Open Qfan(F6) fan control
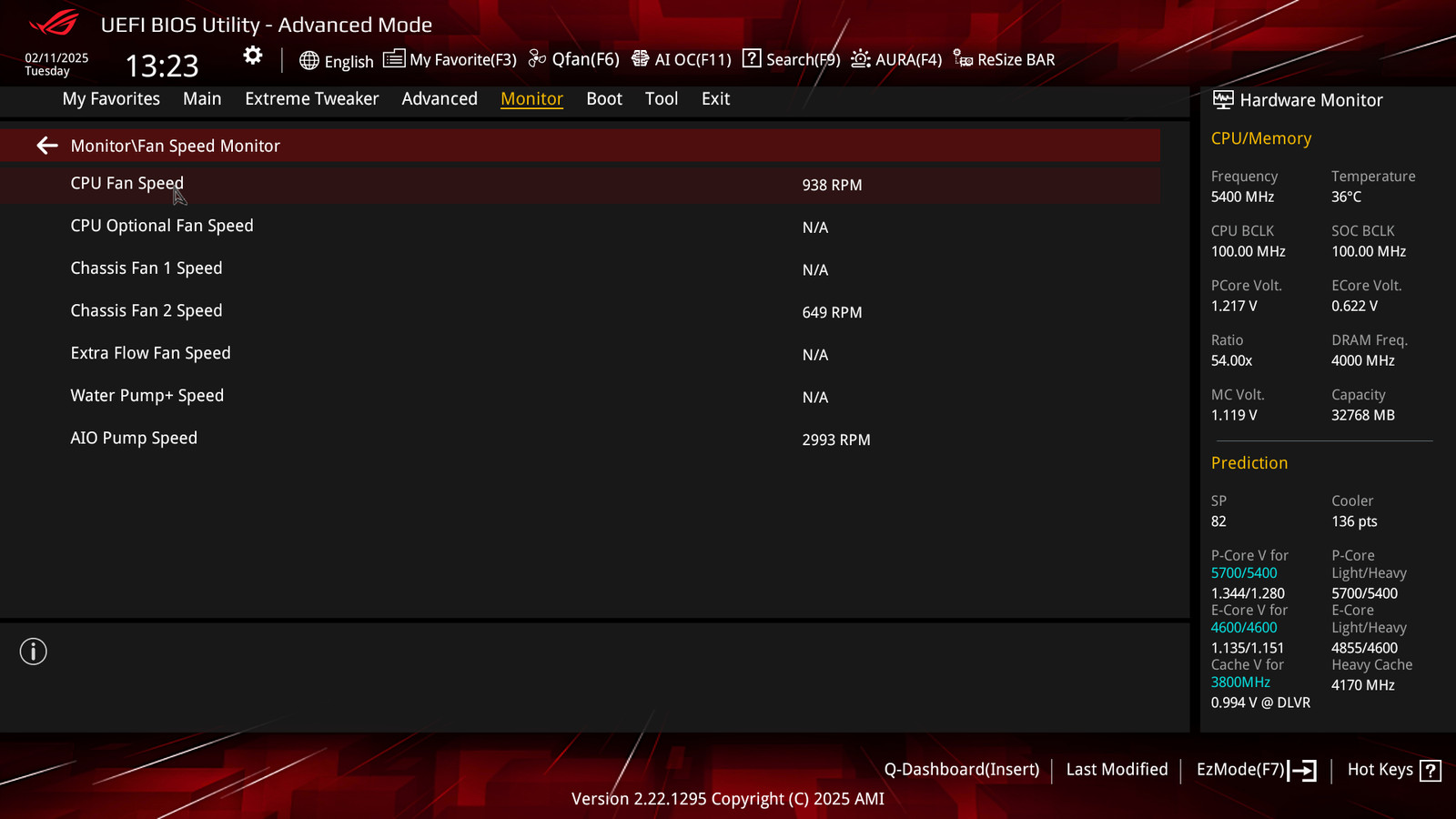The image size is (1456, 819). 574,59
